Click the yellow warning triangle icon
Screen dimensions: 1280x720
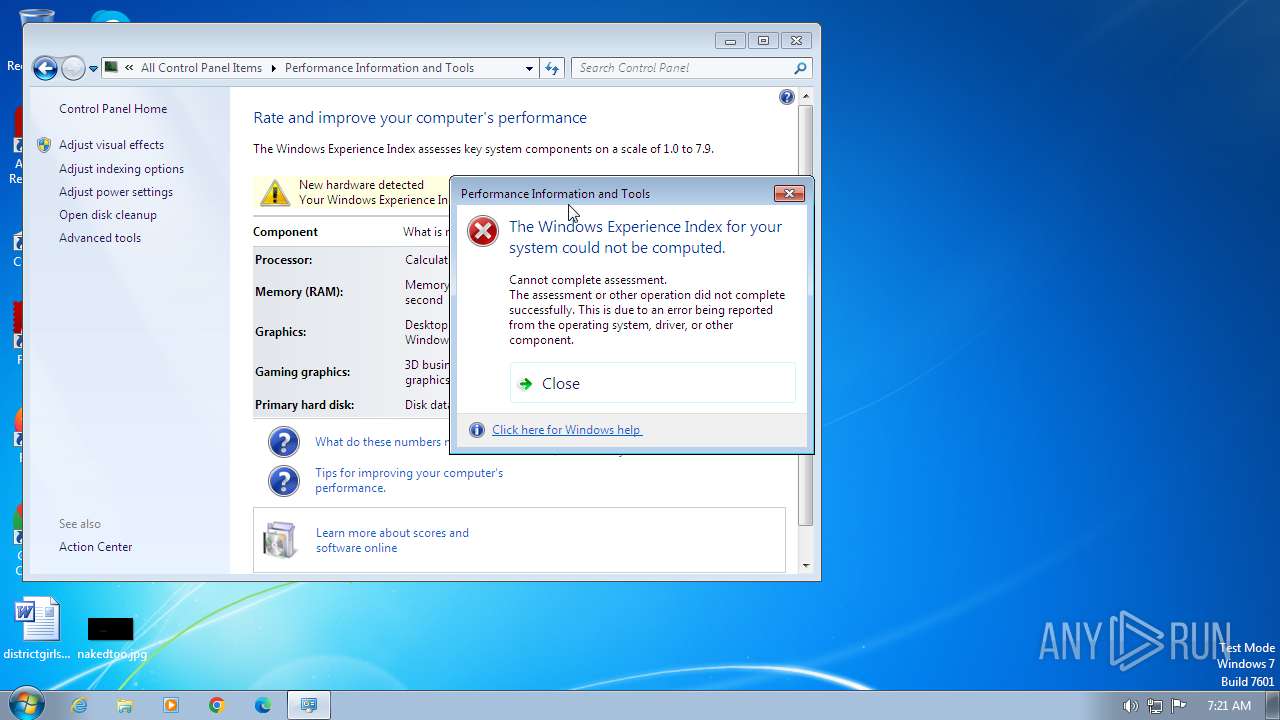(x=274, y=192)
